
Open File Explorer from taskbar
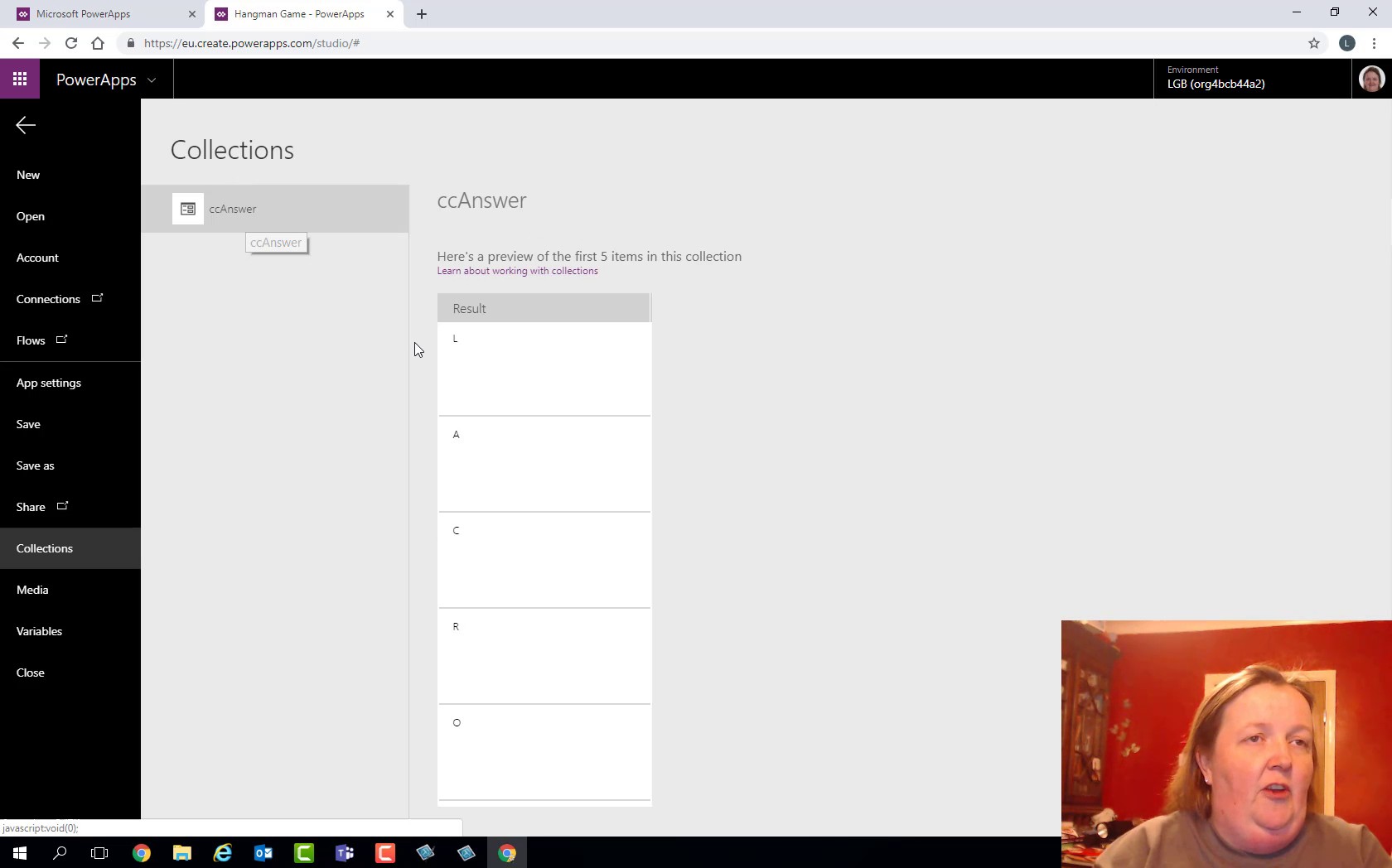[182, 852]
